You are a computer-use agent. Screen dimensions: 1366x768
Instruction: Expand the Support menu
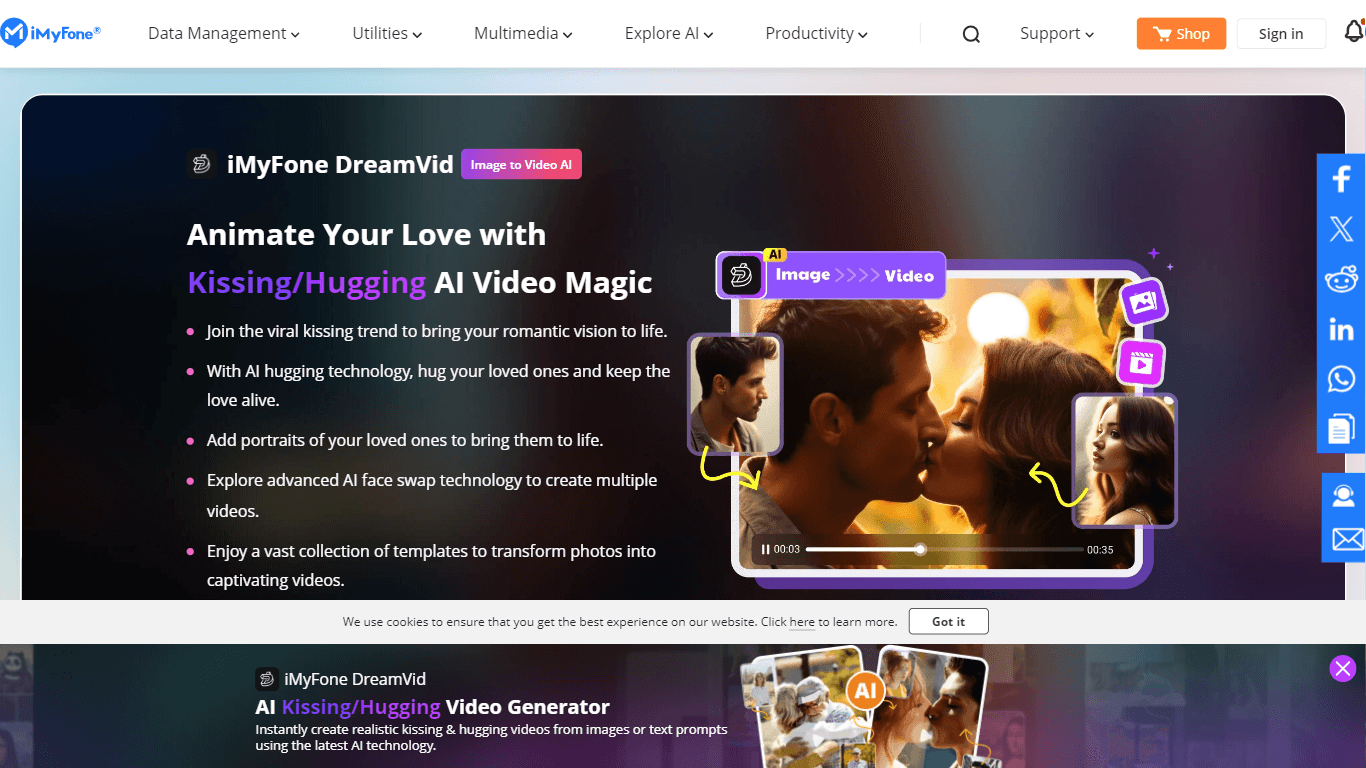pyautogui.click(x=1057, y=33)
